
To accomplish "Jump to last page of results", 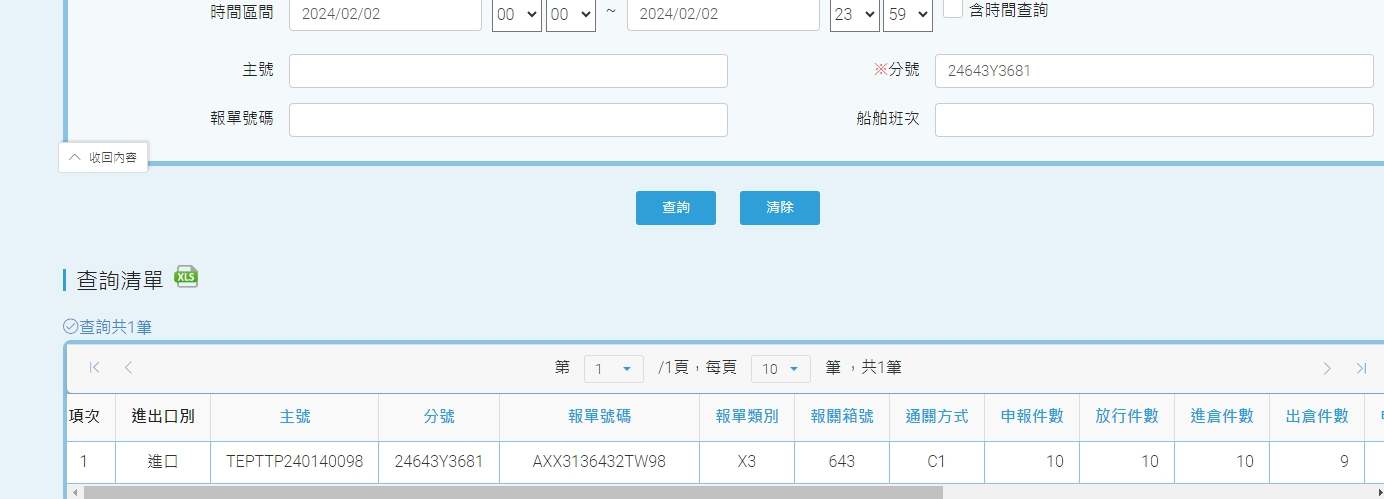I will [1361, 368].
